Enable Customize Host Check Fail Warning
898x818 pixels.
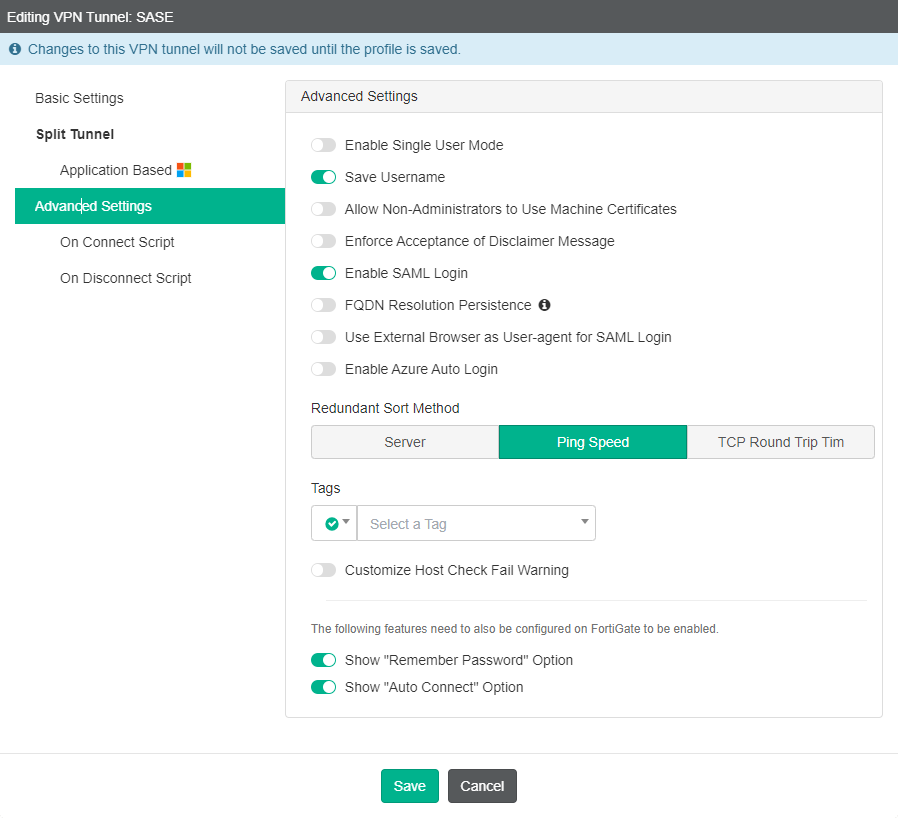tap(323, 569)
